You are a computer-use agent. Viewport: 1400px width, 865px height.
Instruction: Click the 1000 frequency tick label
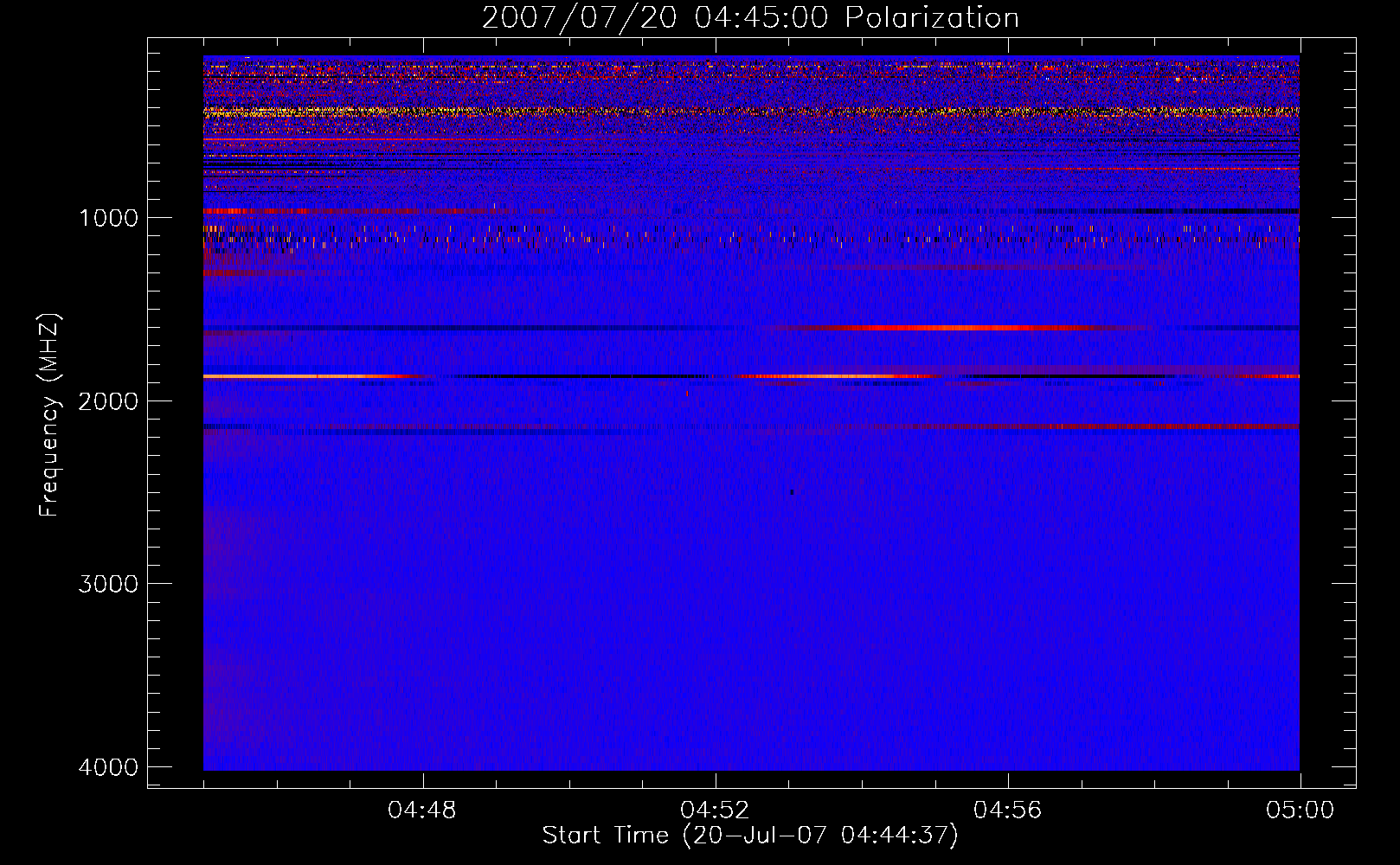click(108, 218)
